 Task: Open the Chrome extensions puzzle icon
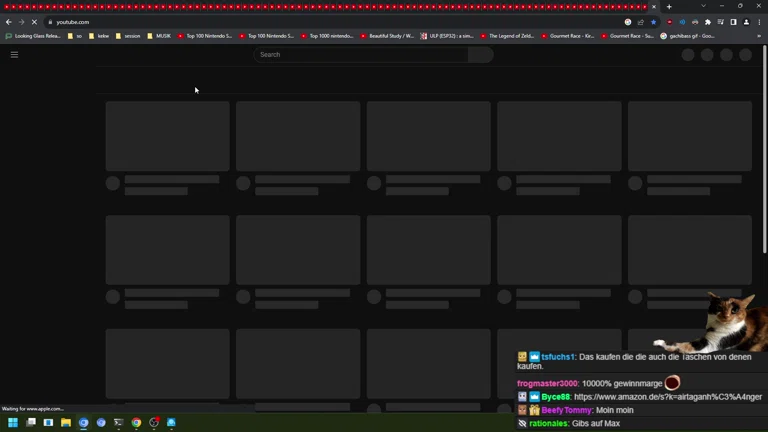(x=708, y=22)
